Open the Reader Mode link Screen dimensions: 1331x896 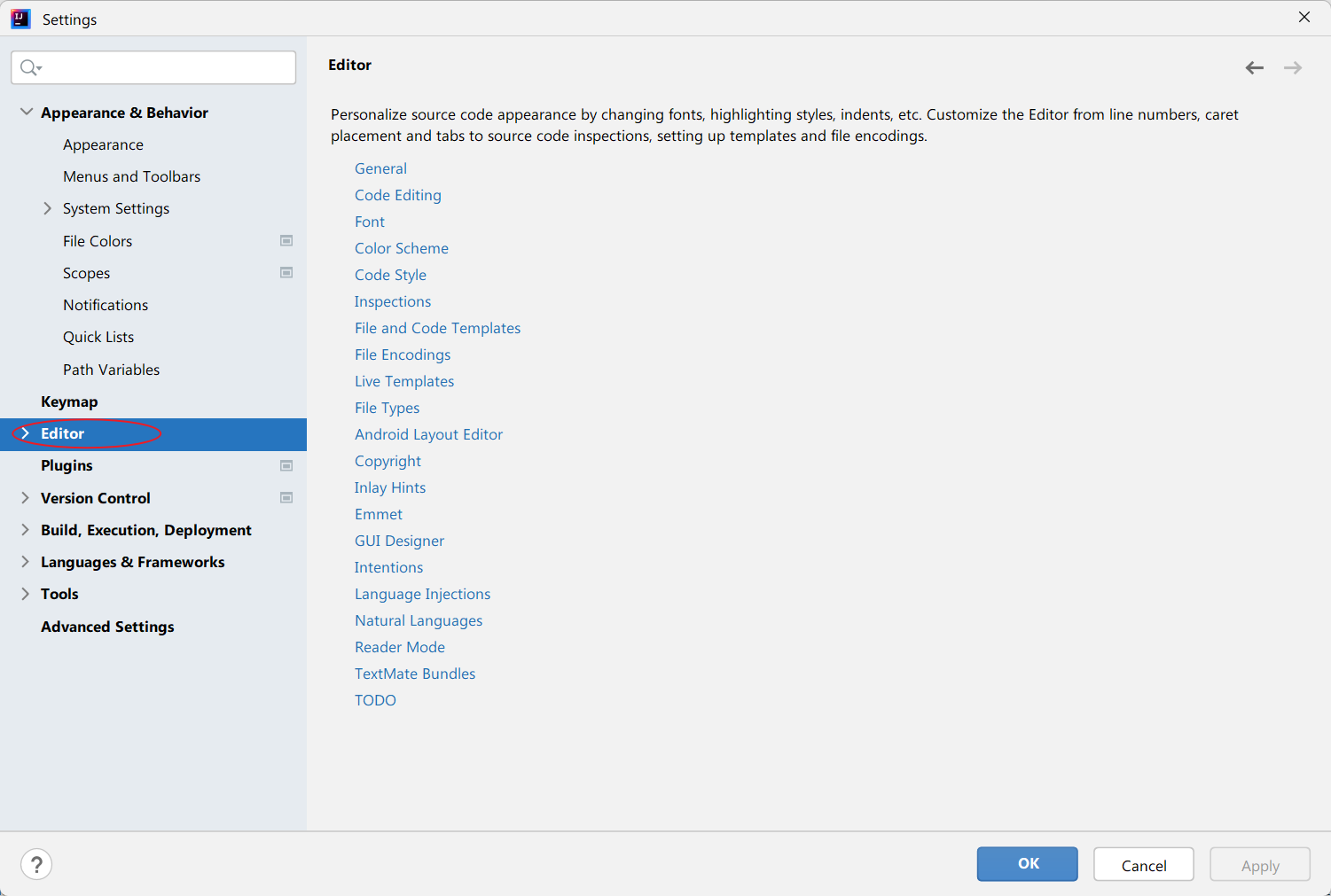(x=400, y=647)
